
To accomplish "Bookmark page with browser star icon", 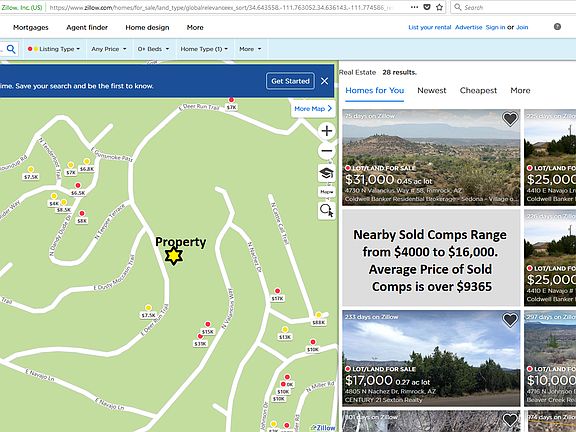I will 439,7.
